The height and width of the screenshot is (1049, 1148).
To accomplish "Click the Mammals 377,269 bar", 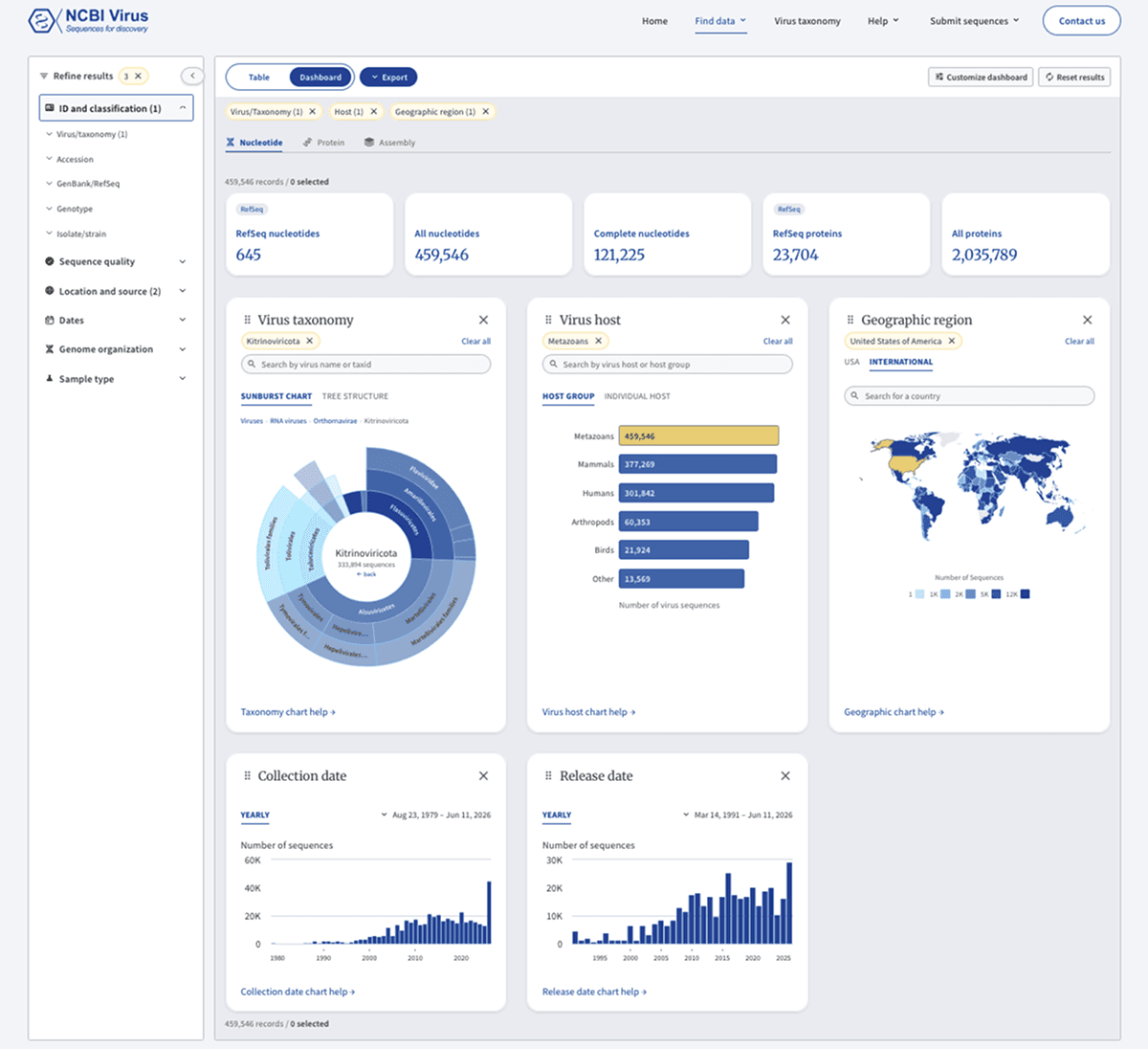I will coord(697,464).
